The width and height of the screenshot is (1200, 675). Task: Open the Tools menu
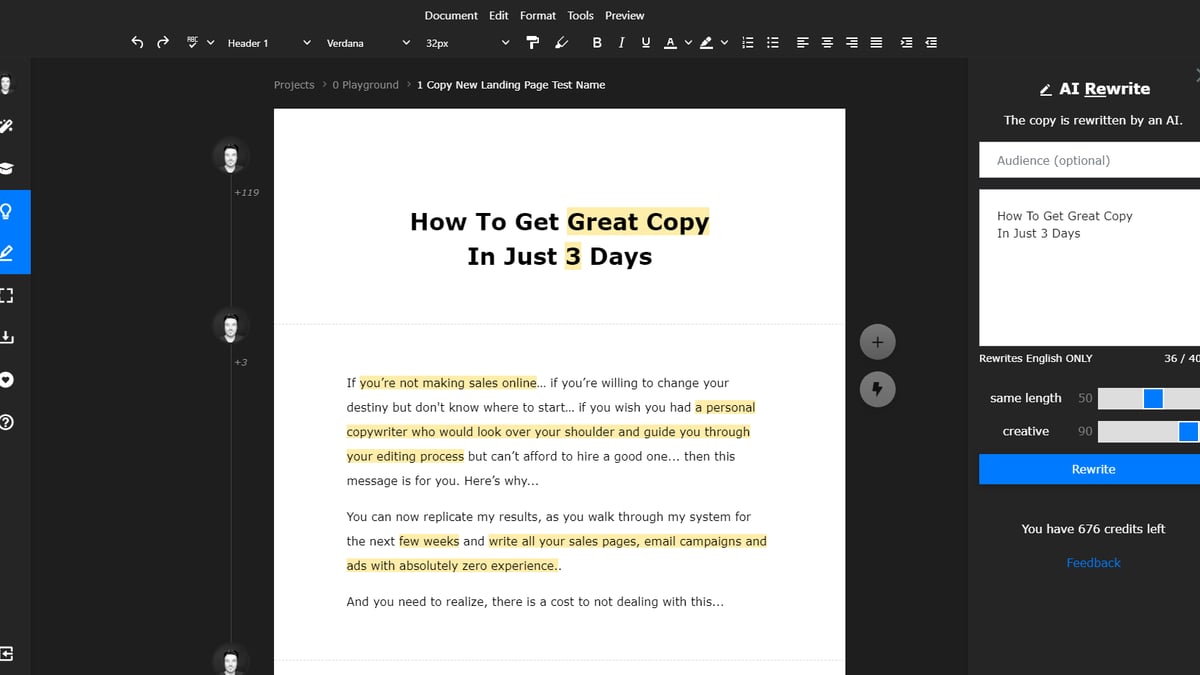pyautogui.click(x=580, y=15)
